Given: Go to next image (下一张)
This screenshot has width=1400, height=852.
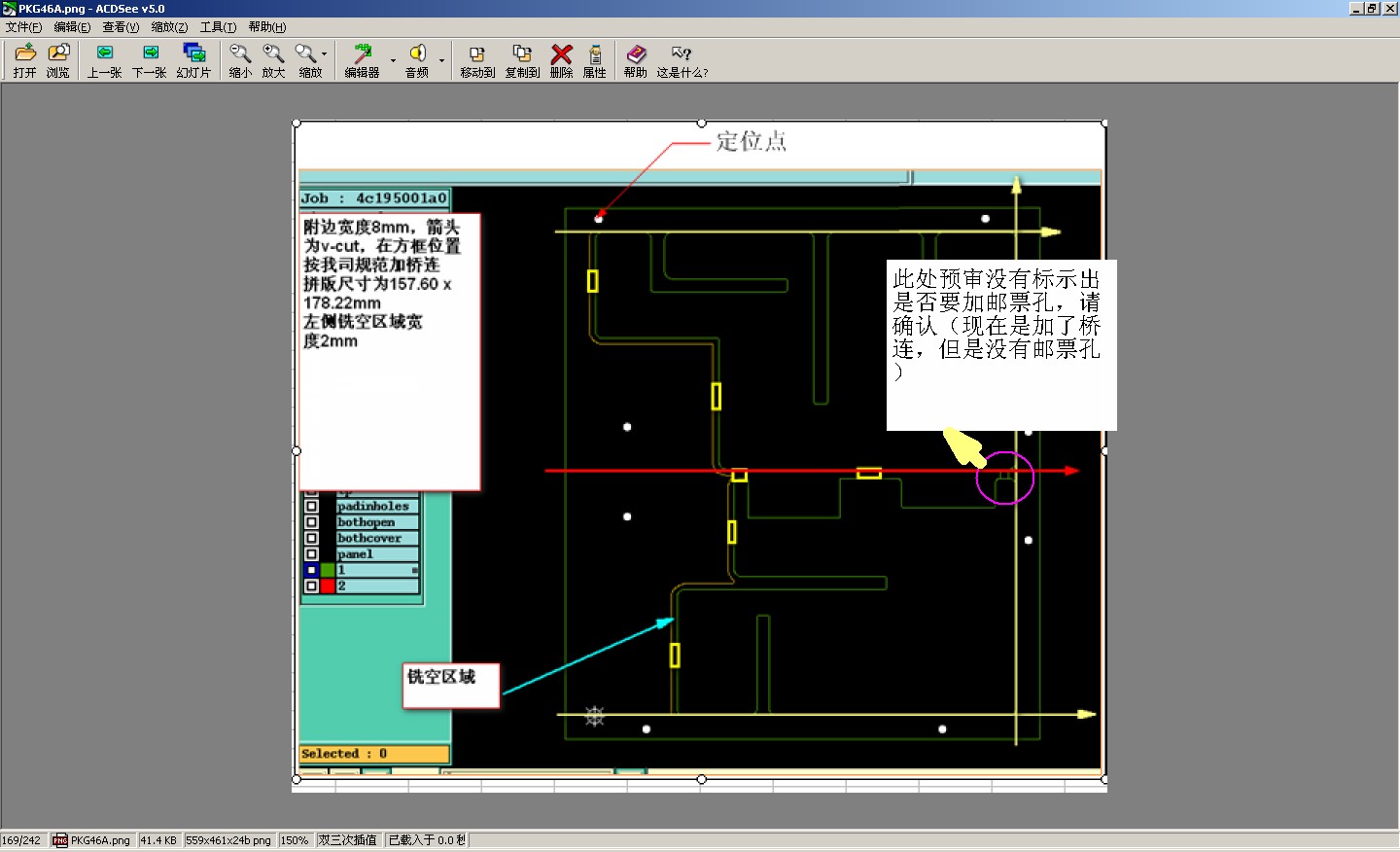Looking at the screenshot, I should pos(150,59).
